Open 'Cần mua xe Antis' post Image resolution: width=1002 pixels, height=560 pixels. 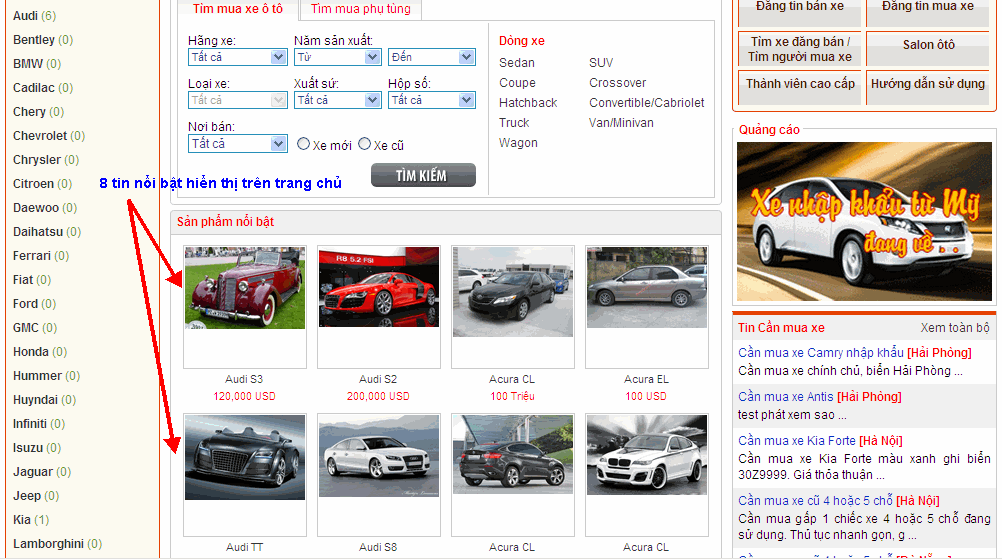pyautogui.click(x=785, y=396)
